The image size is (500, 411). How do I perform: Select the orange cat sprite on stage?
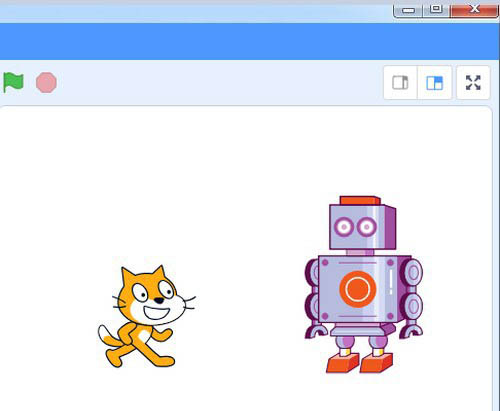[x=147, y=316]
